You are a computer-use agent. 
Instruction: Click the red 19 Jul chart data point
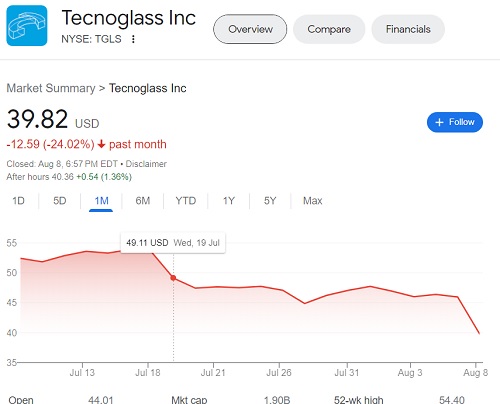coord(173,278)
